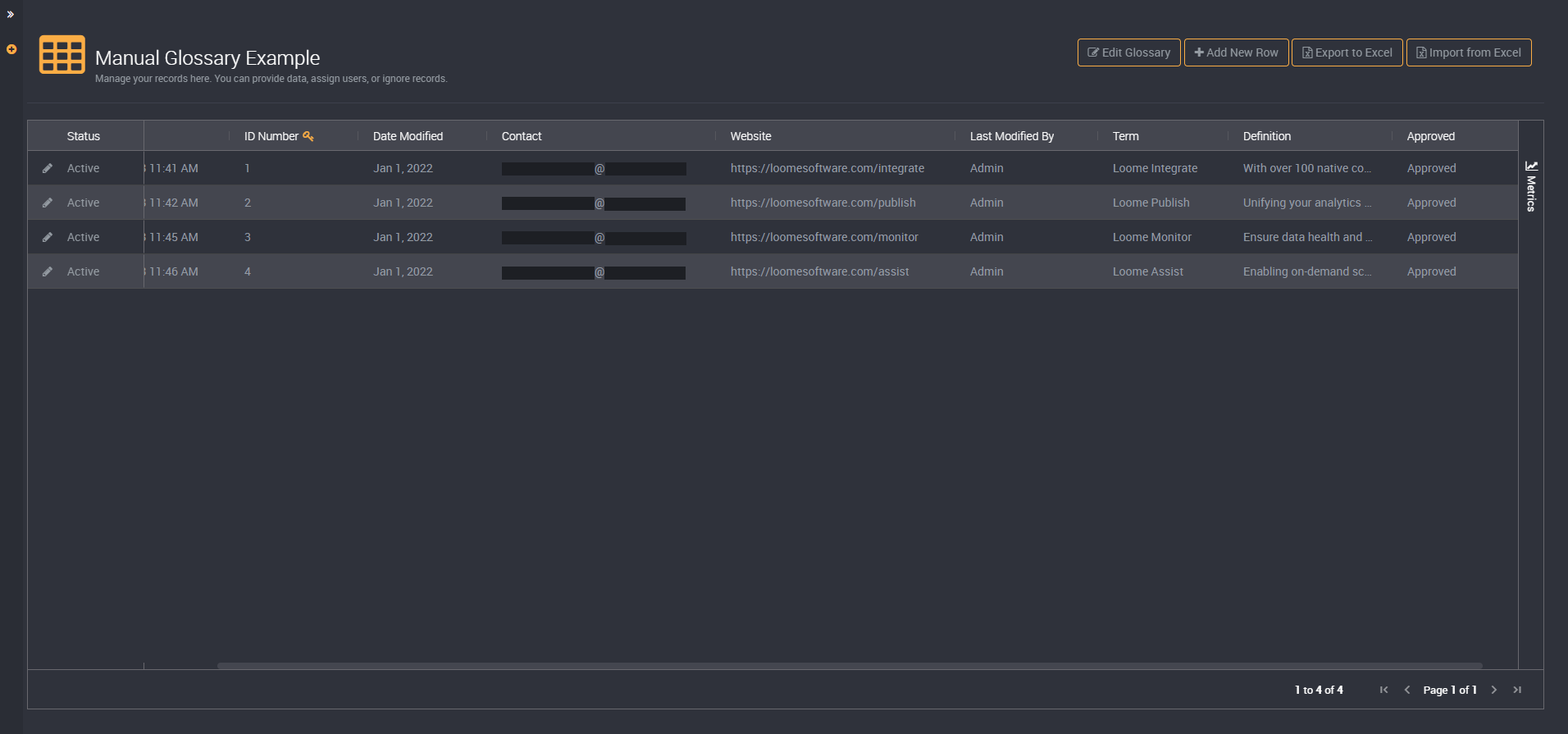Sort by Definition column header
This screenshot has height=734, width=1568.
pos(1267,136)
